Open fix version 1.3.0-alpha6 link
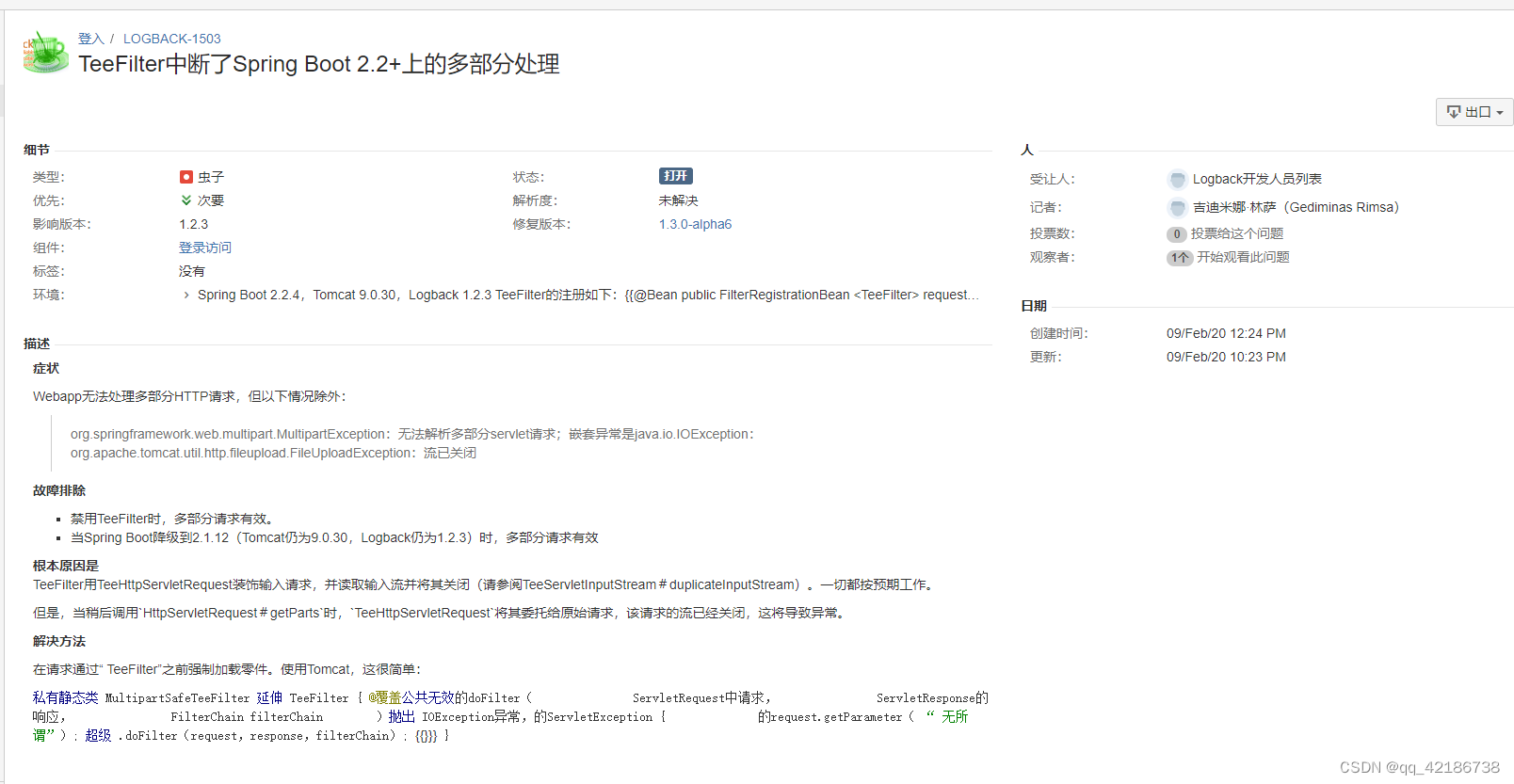 [x=695, y=224]
